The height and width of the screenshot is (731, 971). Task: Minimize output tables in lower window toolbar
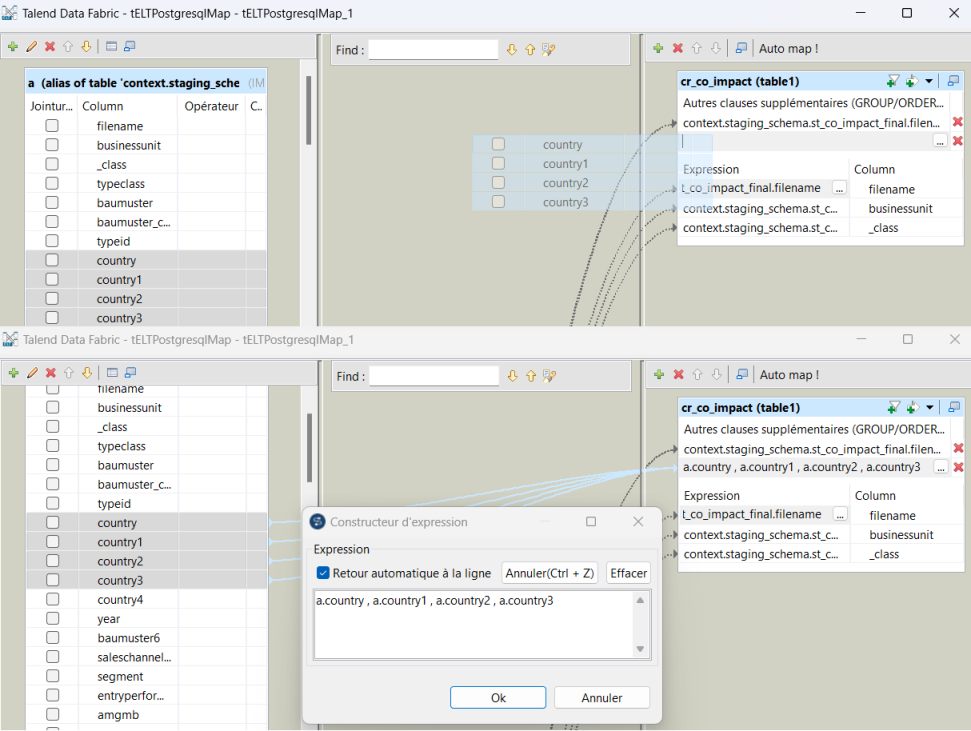tap(742, 375)
